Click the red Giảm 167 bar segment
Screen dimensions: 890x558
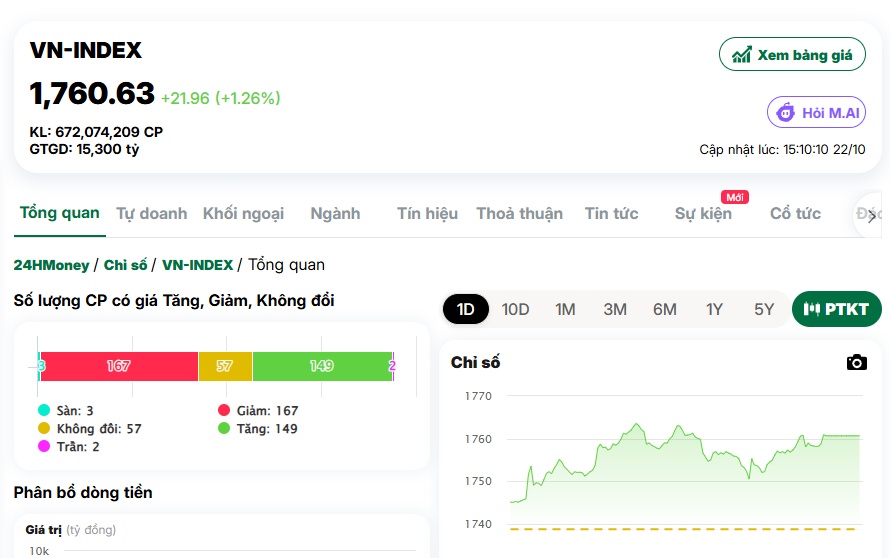click(119, 366)
